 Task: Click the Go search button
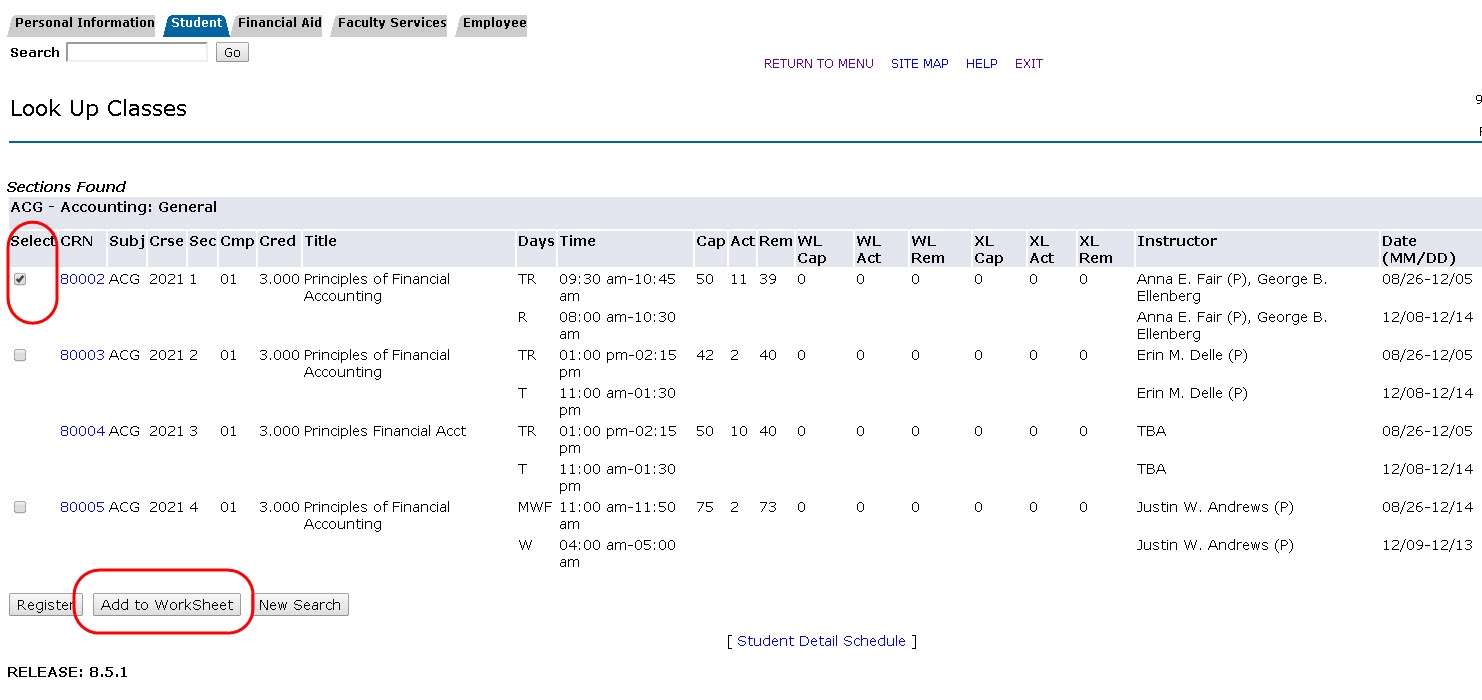pos(232,53)
